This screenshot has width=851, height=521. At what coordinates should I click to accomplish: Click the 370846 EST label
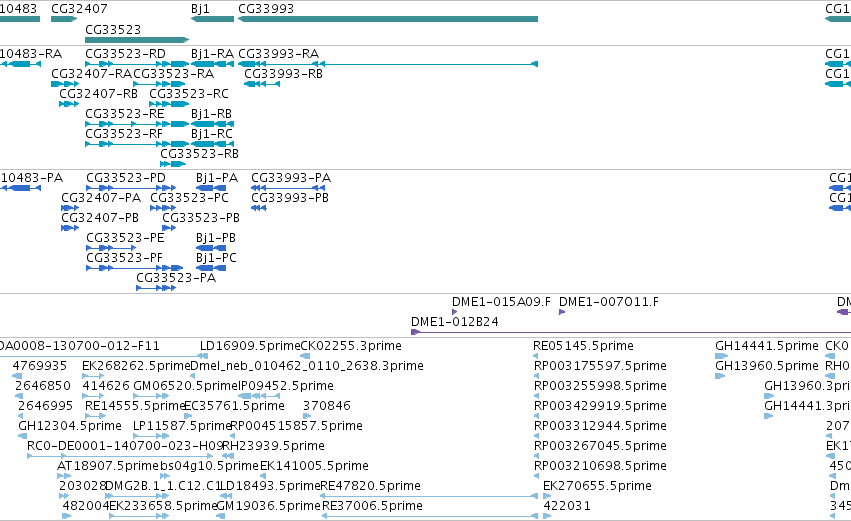click(327, 406)
